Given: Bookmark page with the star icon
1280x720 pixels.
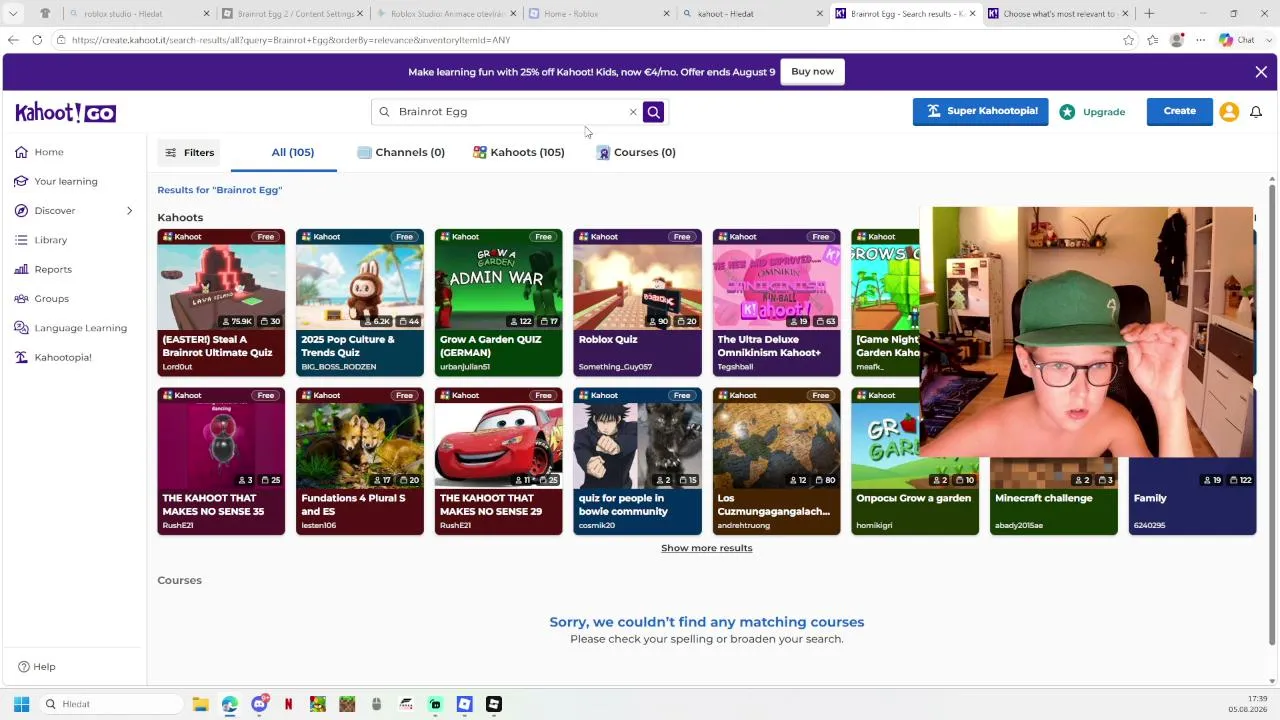Looking at the screenshot, I should click(x=1129, y=40).
